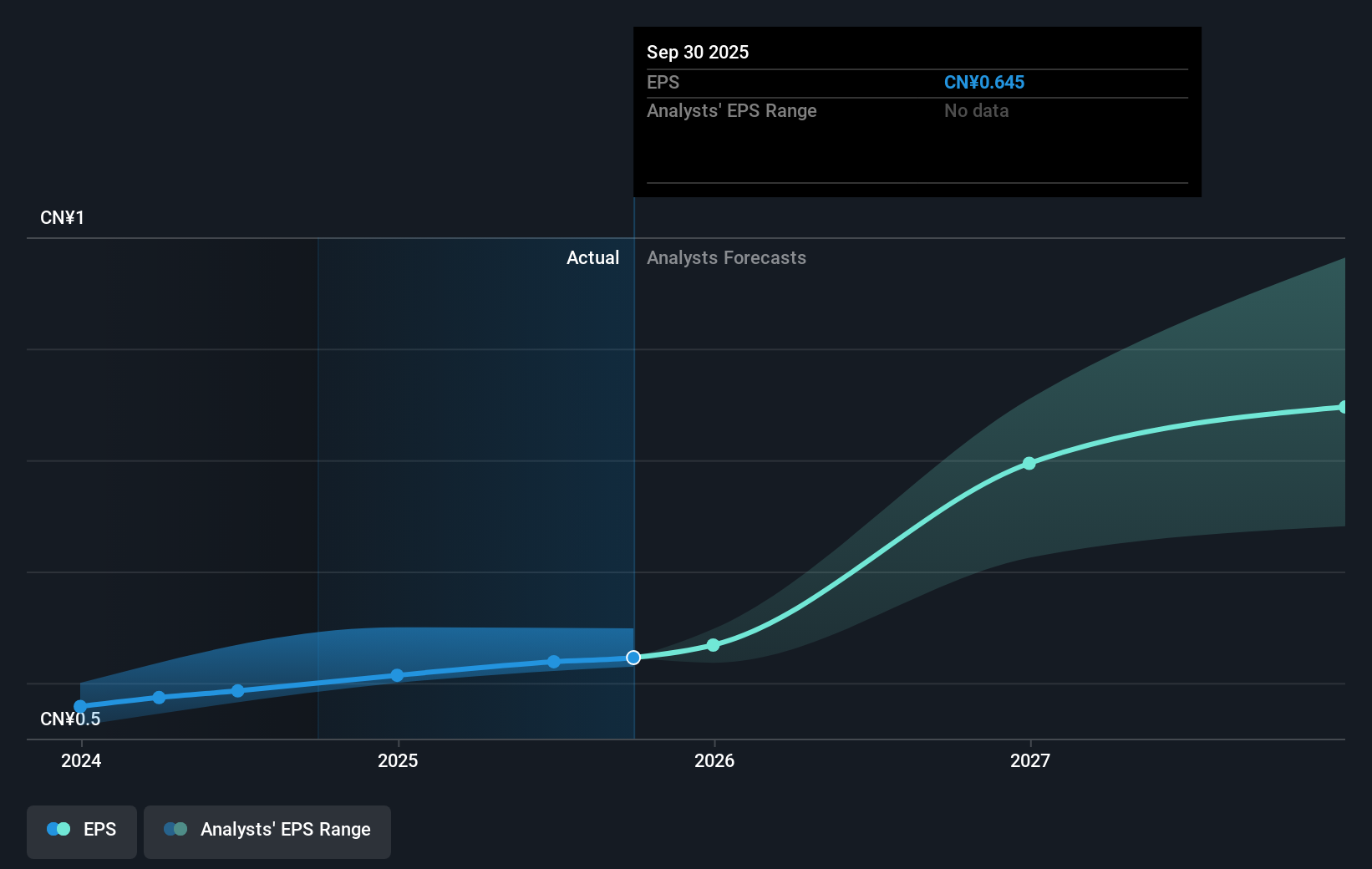Click the 2027 forecast EPS data point

[1029, 463]
